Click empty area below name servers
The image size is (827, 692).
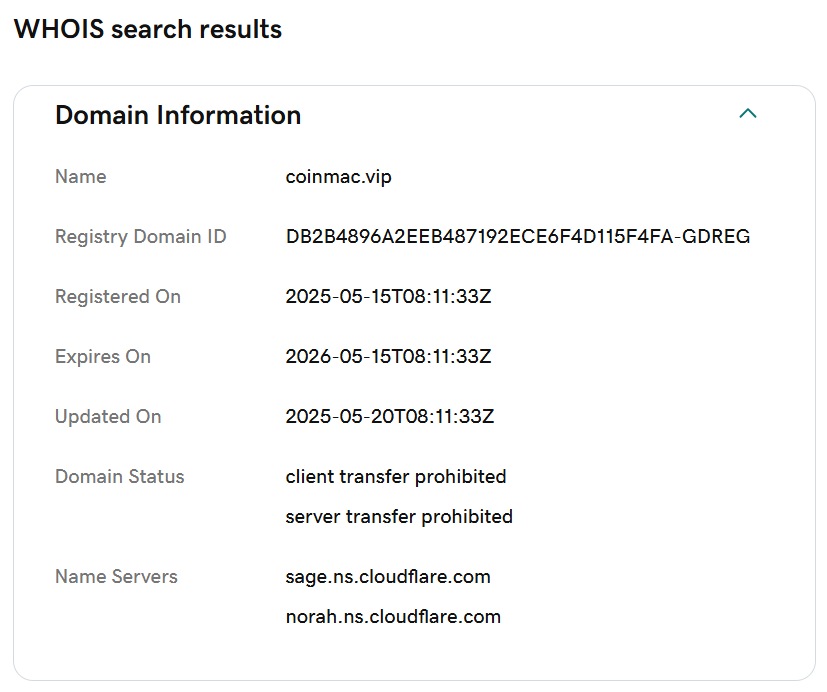tap(414, 654)
